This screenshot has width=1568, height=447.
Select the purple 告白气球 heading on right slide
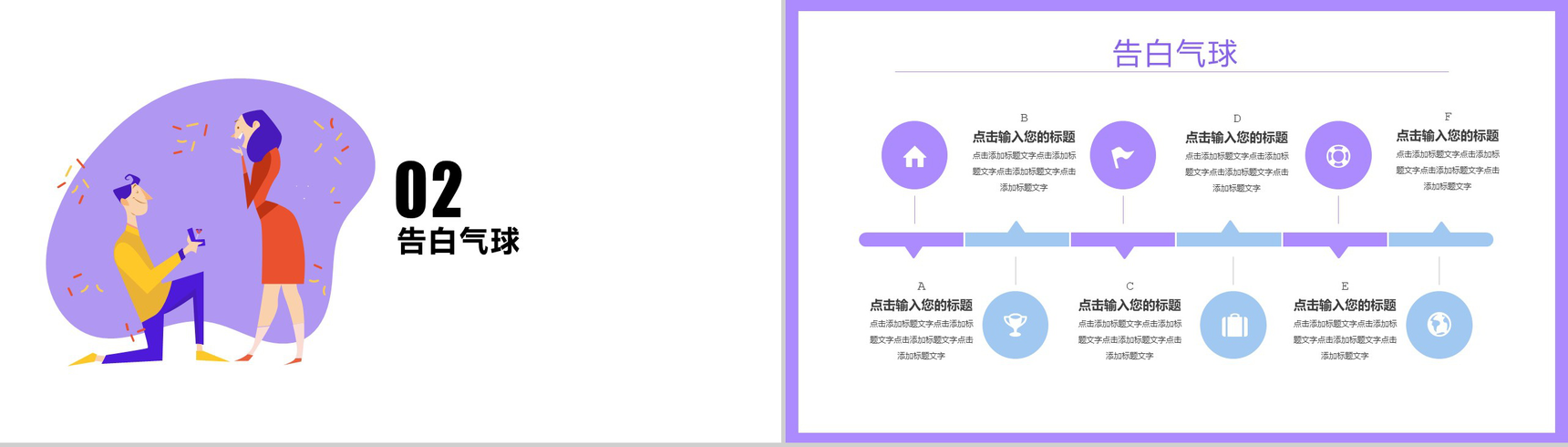pos(1174,53)
